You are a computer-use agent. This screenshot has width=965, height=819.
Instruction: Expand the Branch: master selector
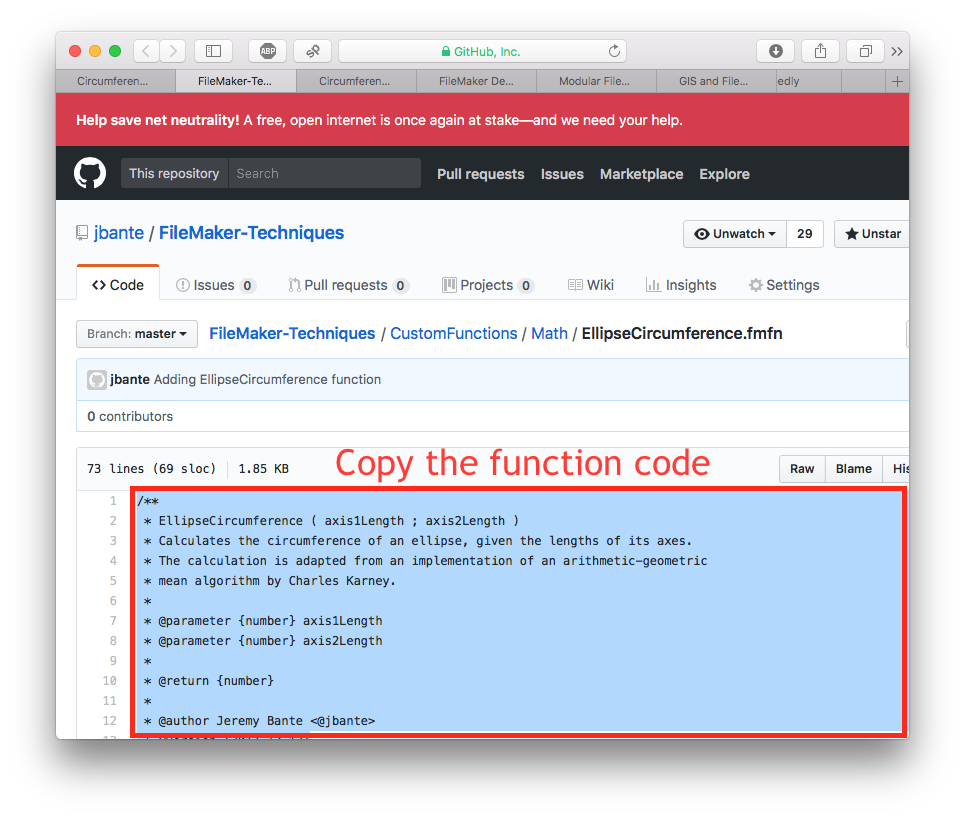pyautogui.click(x=137, y=334)
